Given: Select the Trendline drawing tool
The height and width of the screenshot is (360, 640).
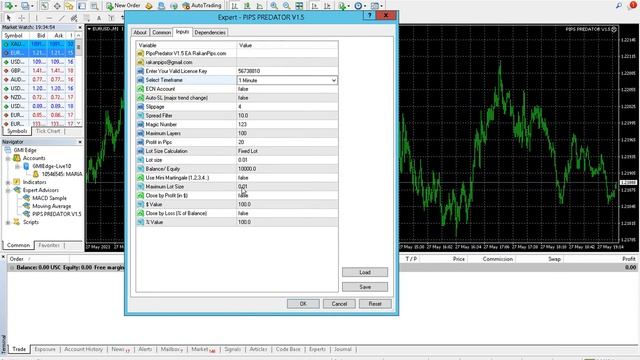Looking at the screenshot, I should tap(62, 18).
